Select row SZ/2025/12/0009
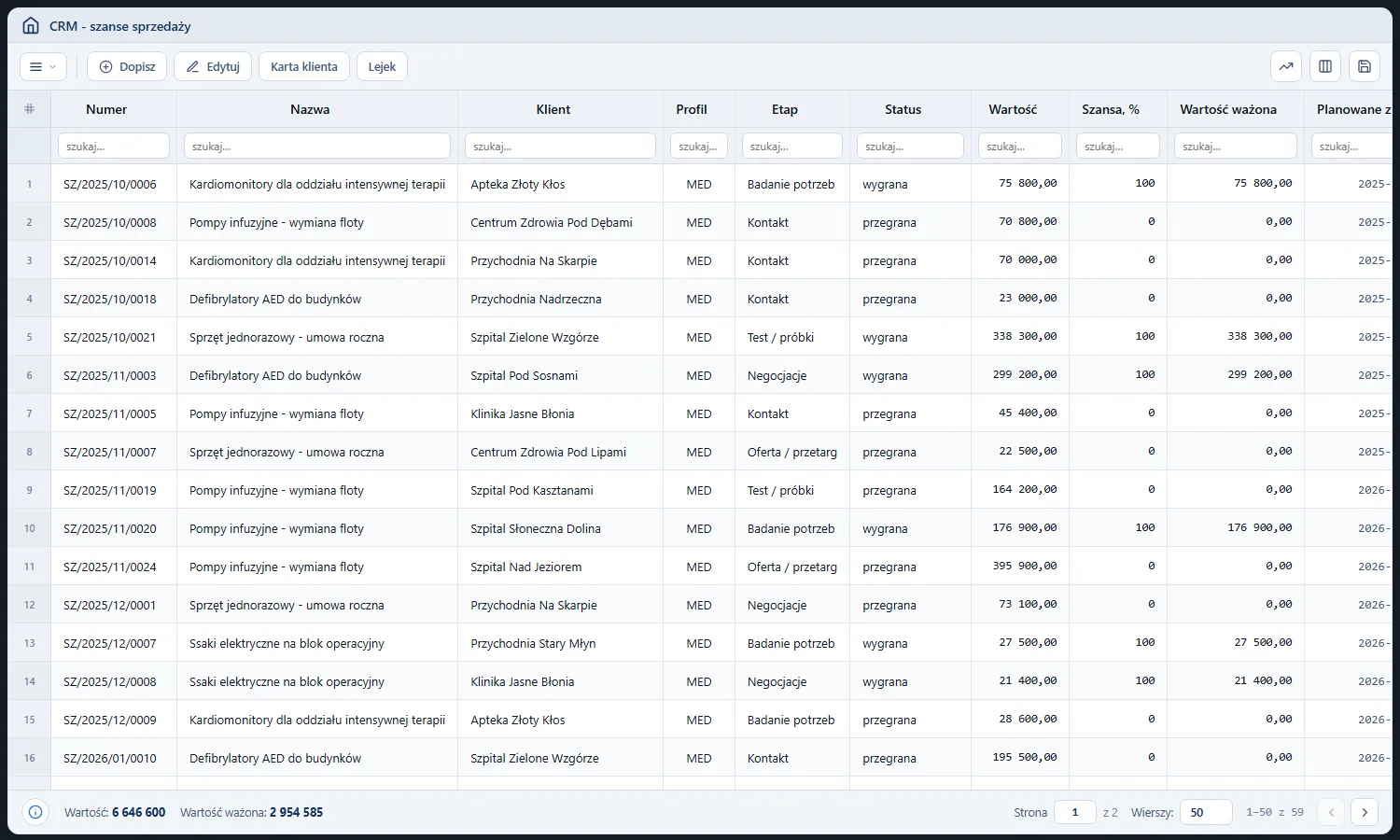 (x=700, y=720)
